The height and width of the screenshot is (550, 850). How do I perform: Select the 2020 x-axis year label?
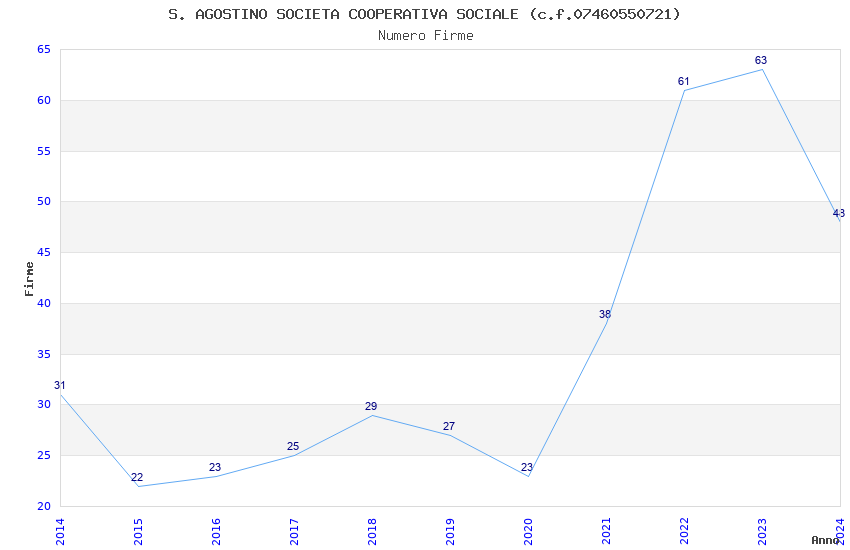click(x=528, y=532)
